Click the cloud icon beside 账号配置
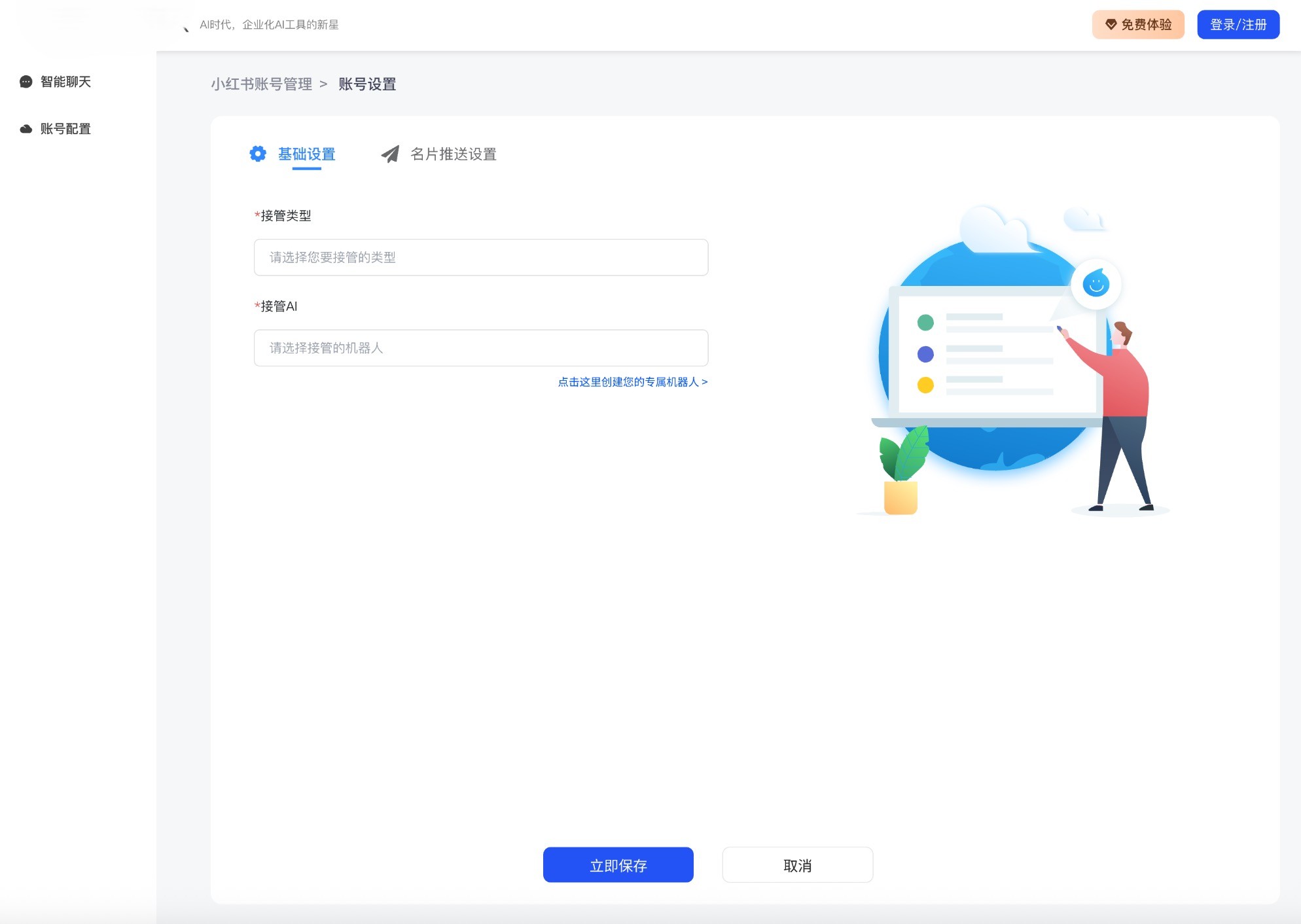 25,128
